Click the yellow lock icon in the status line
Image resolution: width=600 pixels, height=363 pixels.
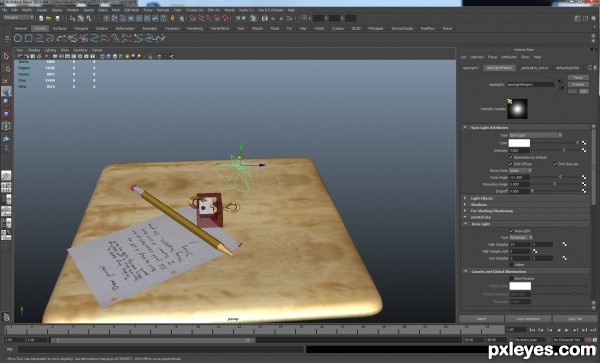172,18
